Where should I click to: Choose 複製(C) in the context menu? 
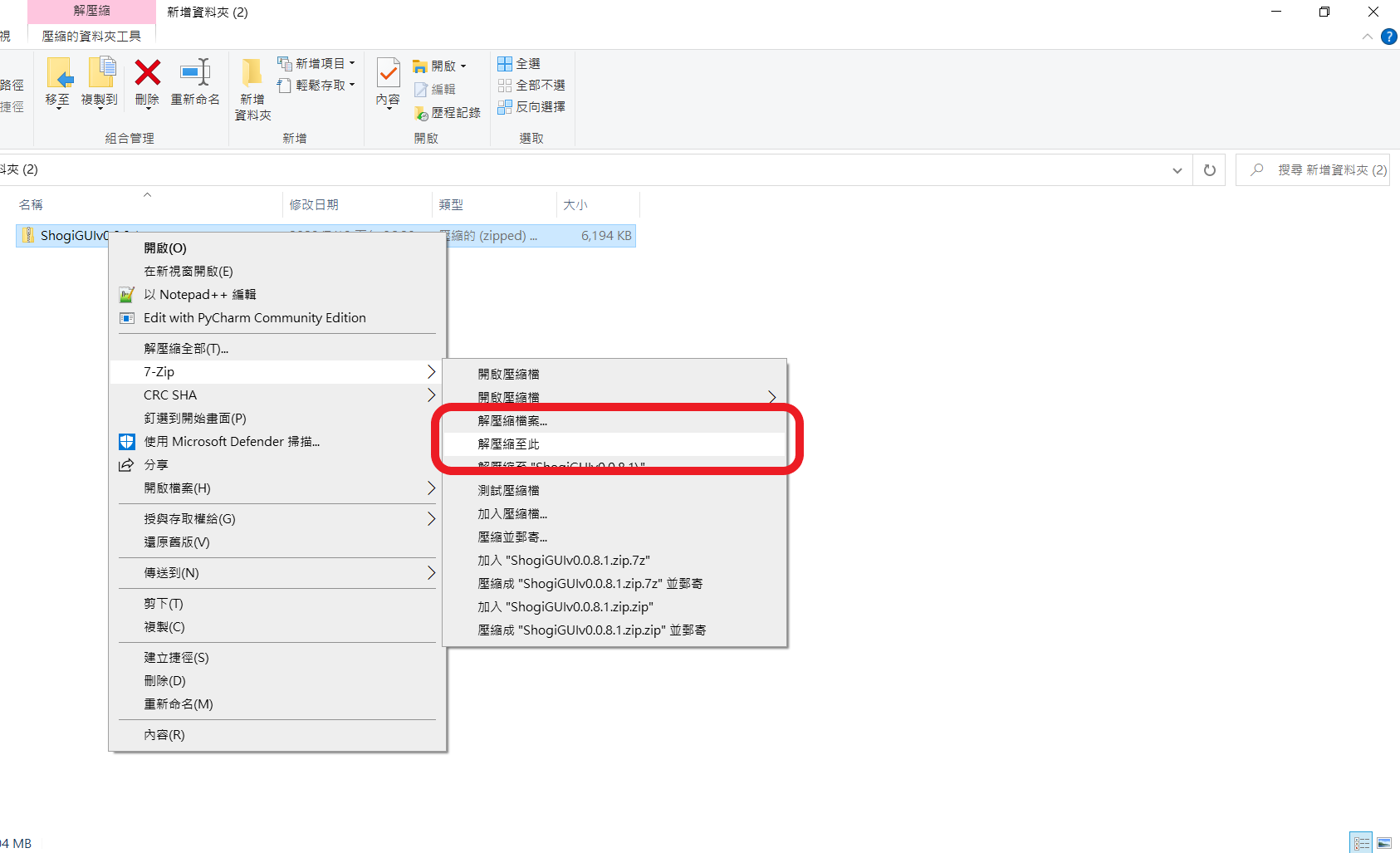pyautogui.click(x=277, y=627)
